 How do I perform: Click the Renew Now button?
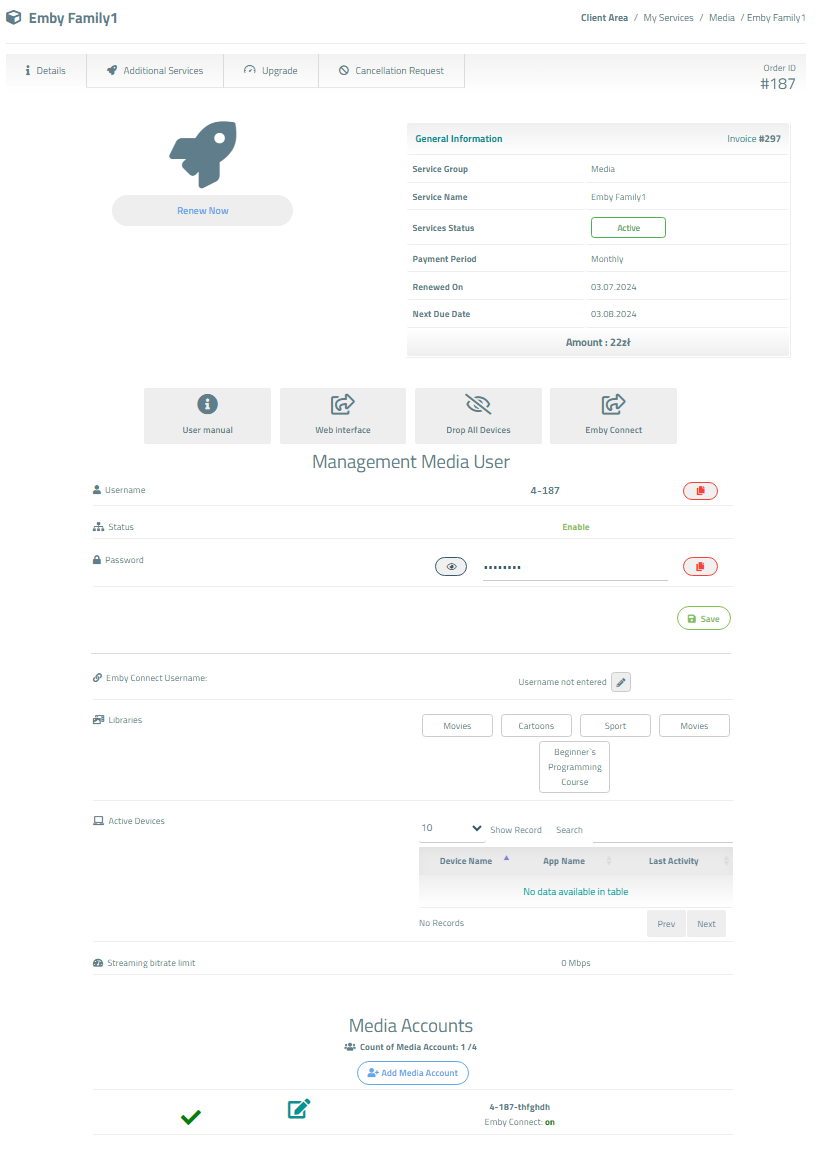coord(203,211)
